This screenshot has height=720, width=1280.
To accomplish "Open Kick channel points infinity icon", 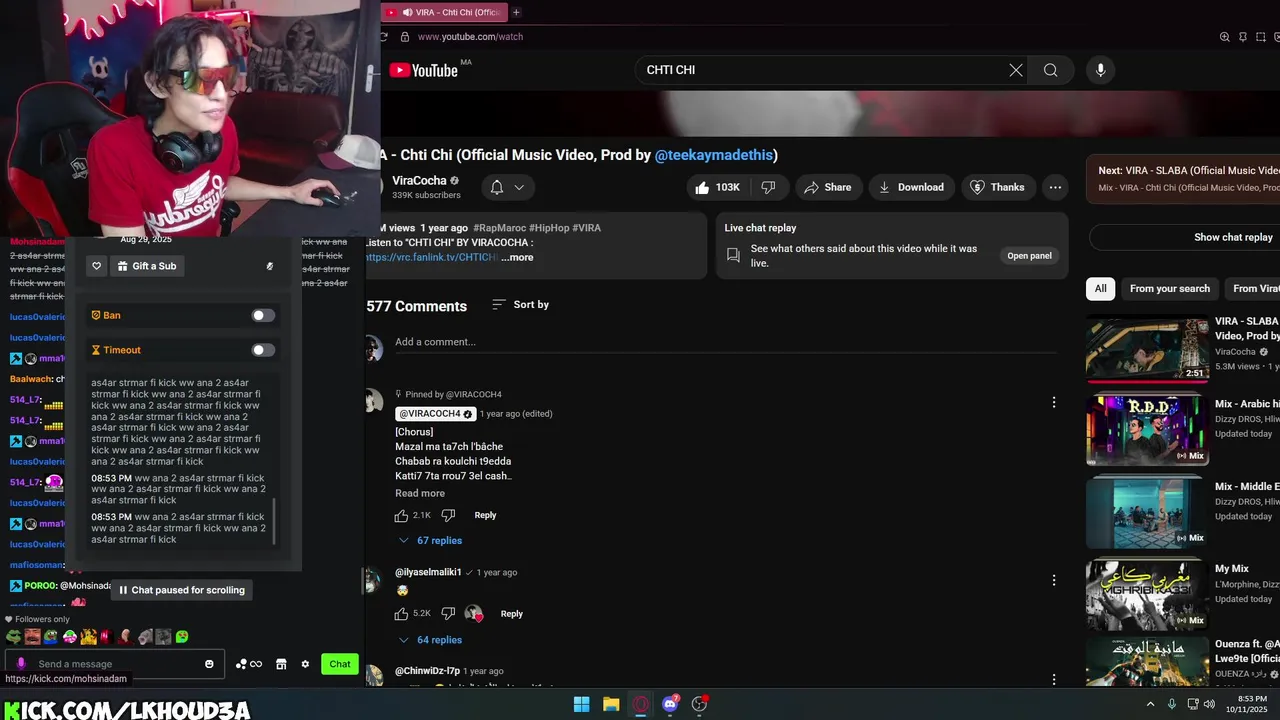I will [x=249, y=664].
